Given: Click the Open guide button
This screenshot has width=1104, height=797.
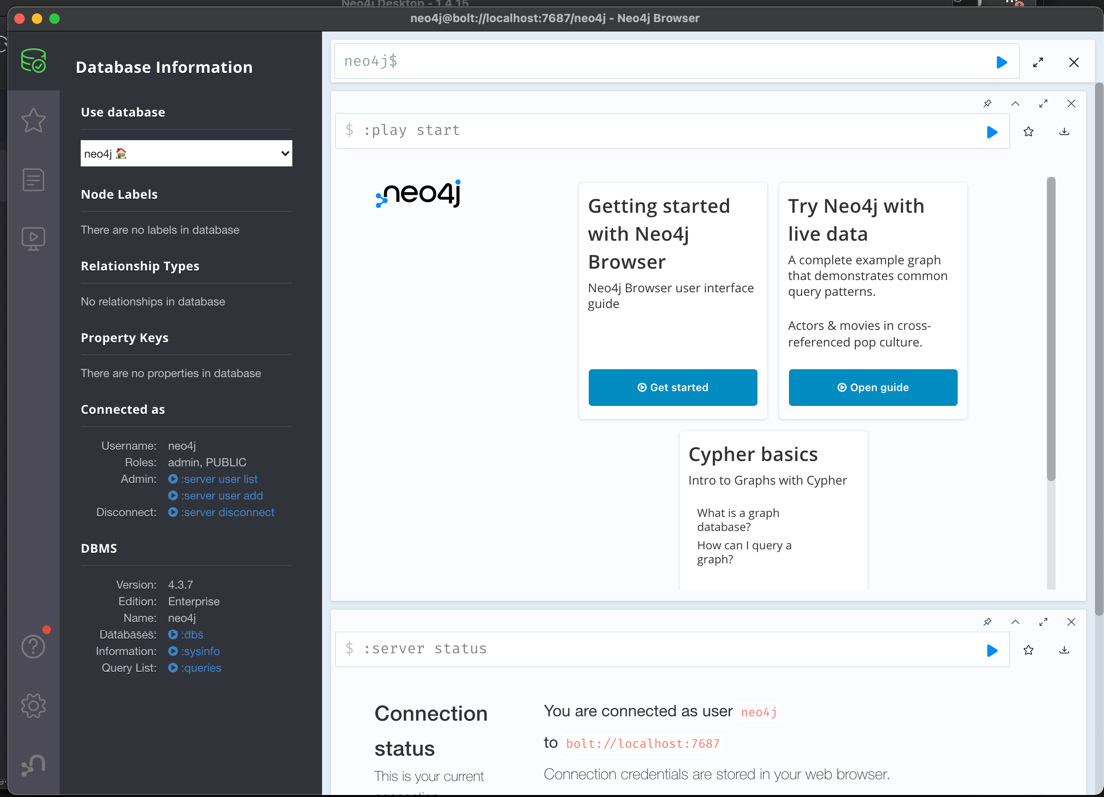Looking at the screenshot, I should pyautogui.click(x=872, y=387).
